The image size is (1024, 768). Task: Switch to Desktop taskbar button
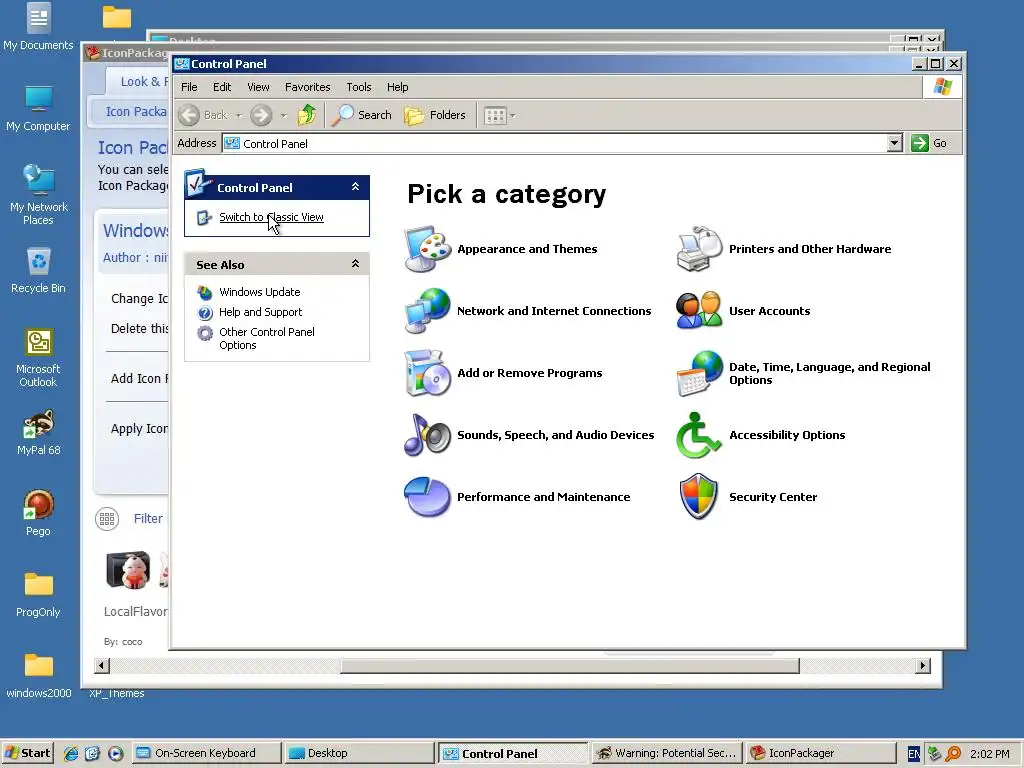coord(359,753)
